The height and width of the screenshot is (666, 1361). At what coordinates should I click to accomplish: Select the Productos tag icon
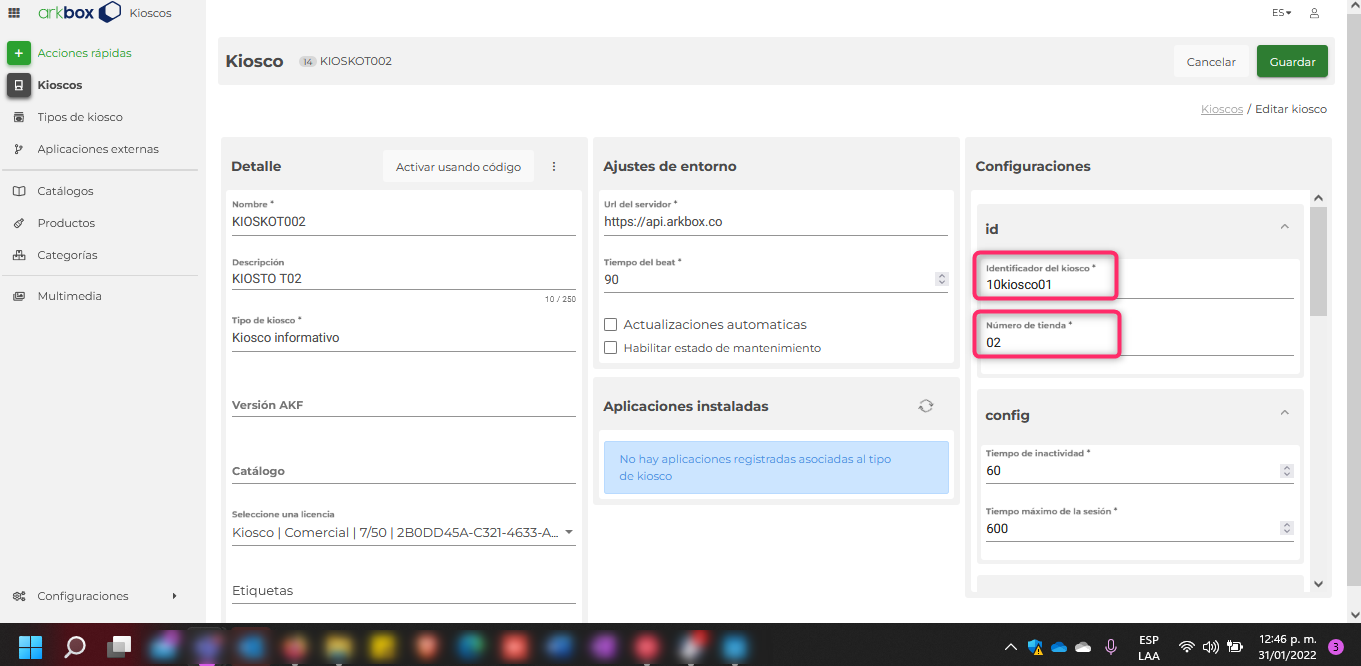click(x=18, y=222)
